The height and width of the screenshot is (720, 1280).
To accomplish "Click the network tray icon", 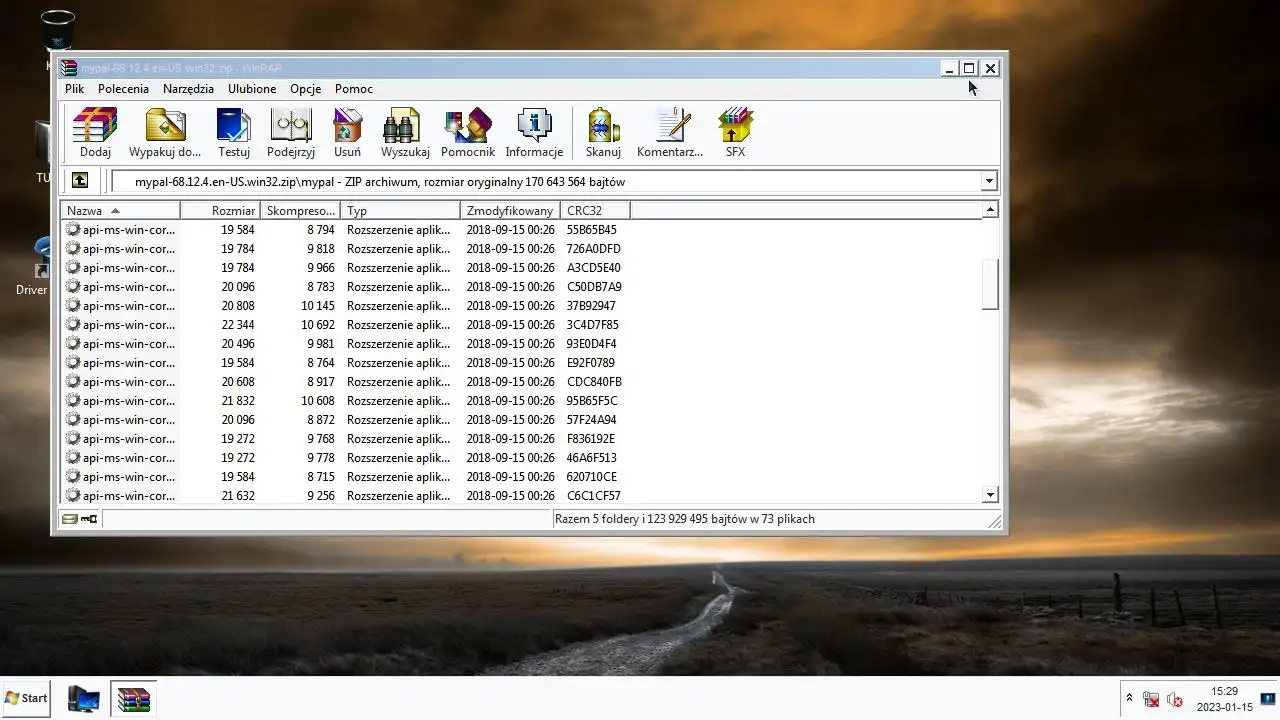I will pos(1151,699).
